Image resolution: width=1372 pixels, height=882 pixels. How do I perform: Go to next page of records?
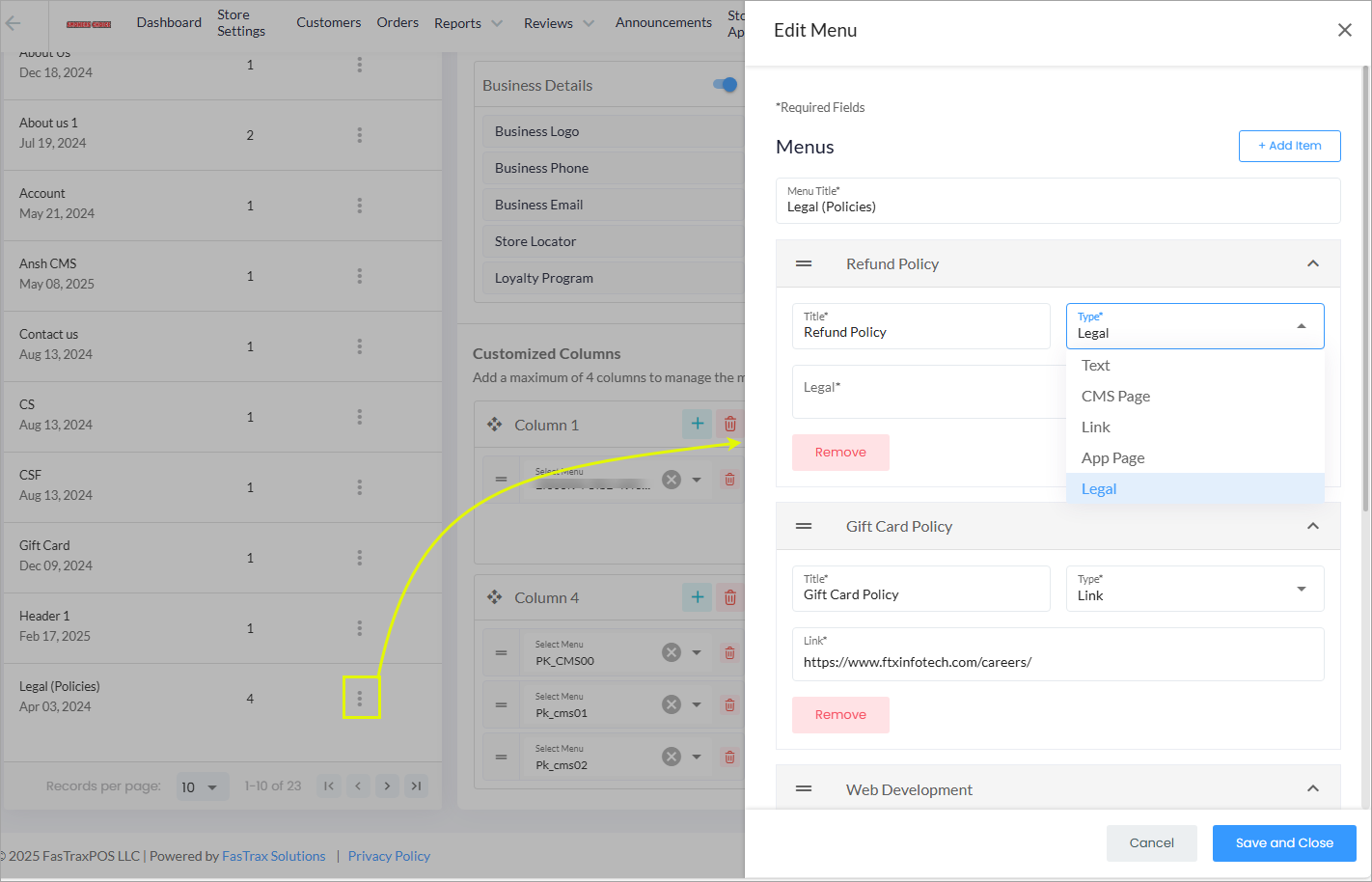(x=387, y=786)
